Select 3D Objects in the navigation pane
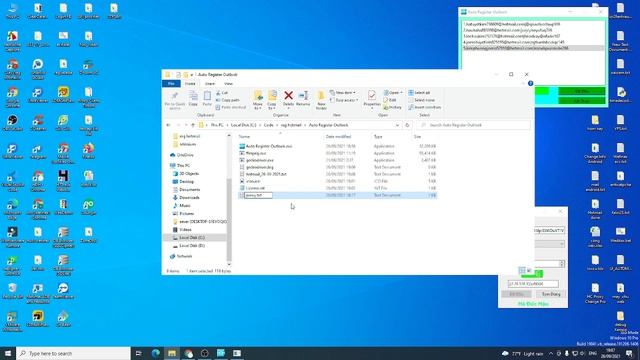This screenshot has width=640, height=360. (x=188, y=173)
